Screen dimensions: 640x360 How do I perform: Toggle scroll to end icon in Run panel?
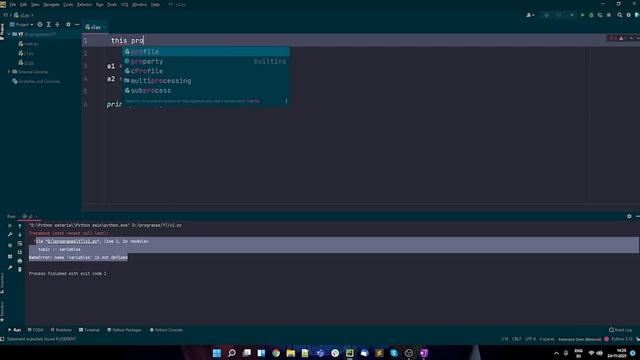click(x=20, y=252)
